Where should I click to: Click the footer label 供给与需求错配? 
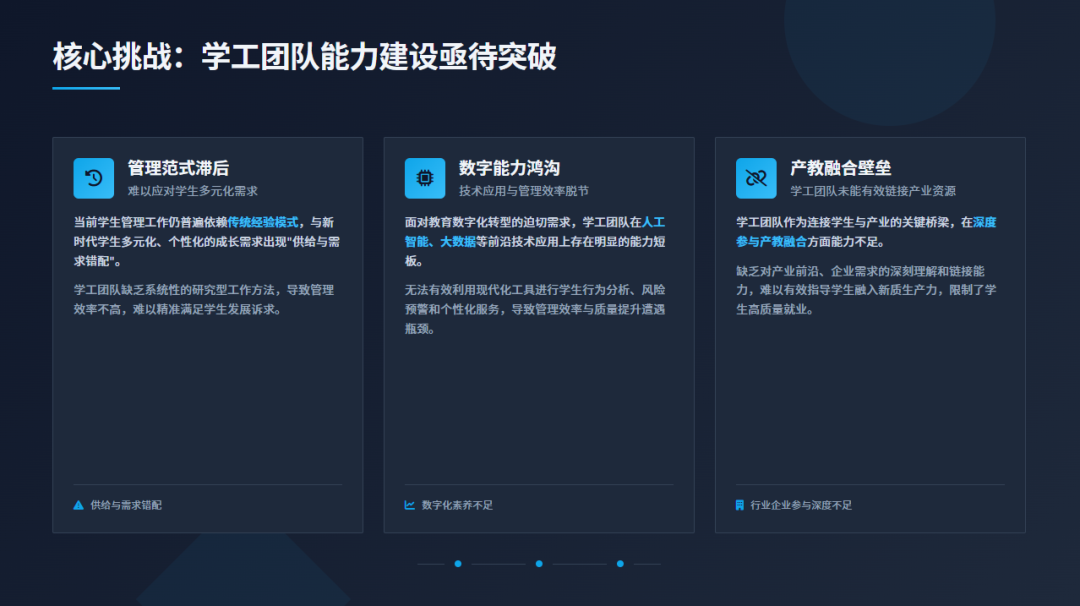coord(126,505)
